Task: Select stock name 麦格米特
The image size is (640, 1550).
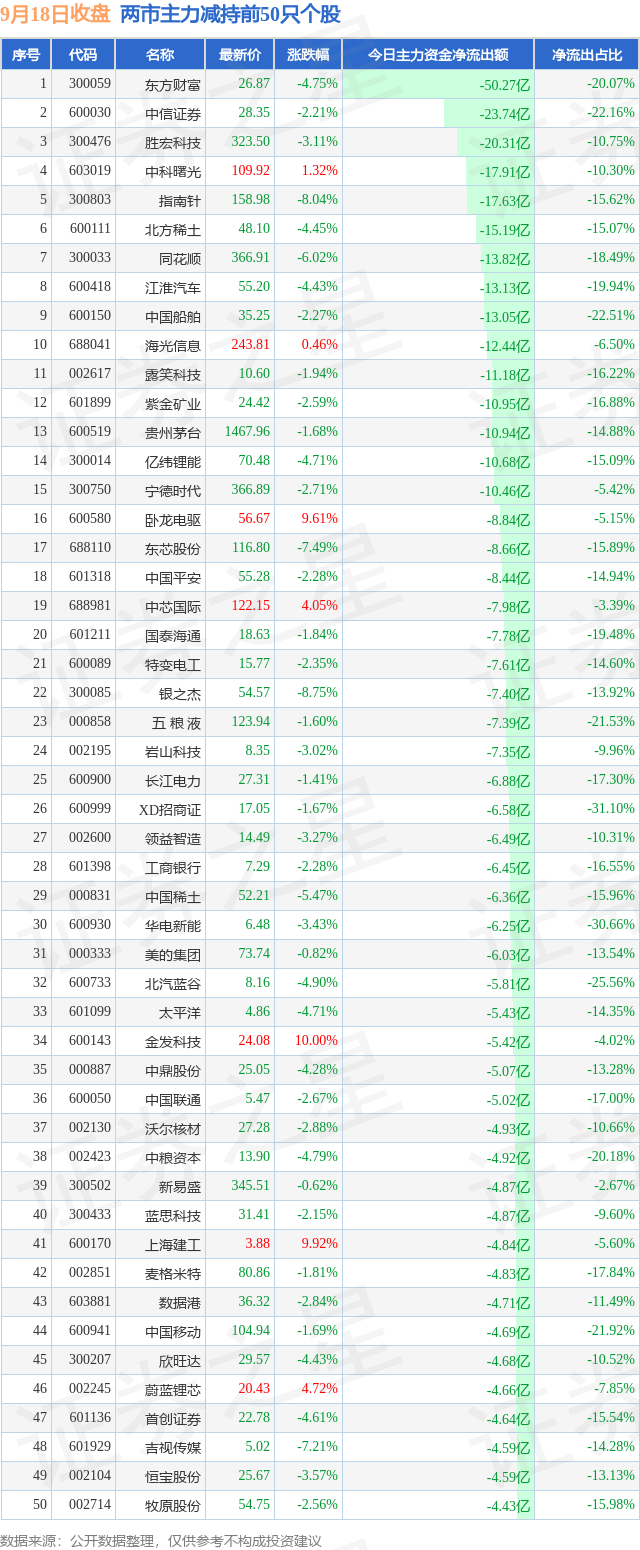Action: [173, 1273]
